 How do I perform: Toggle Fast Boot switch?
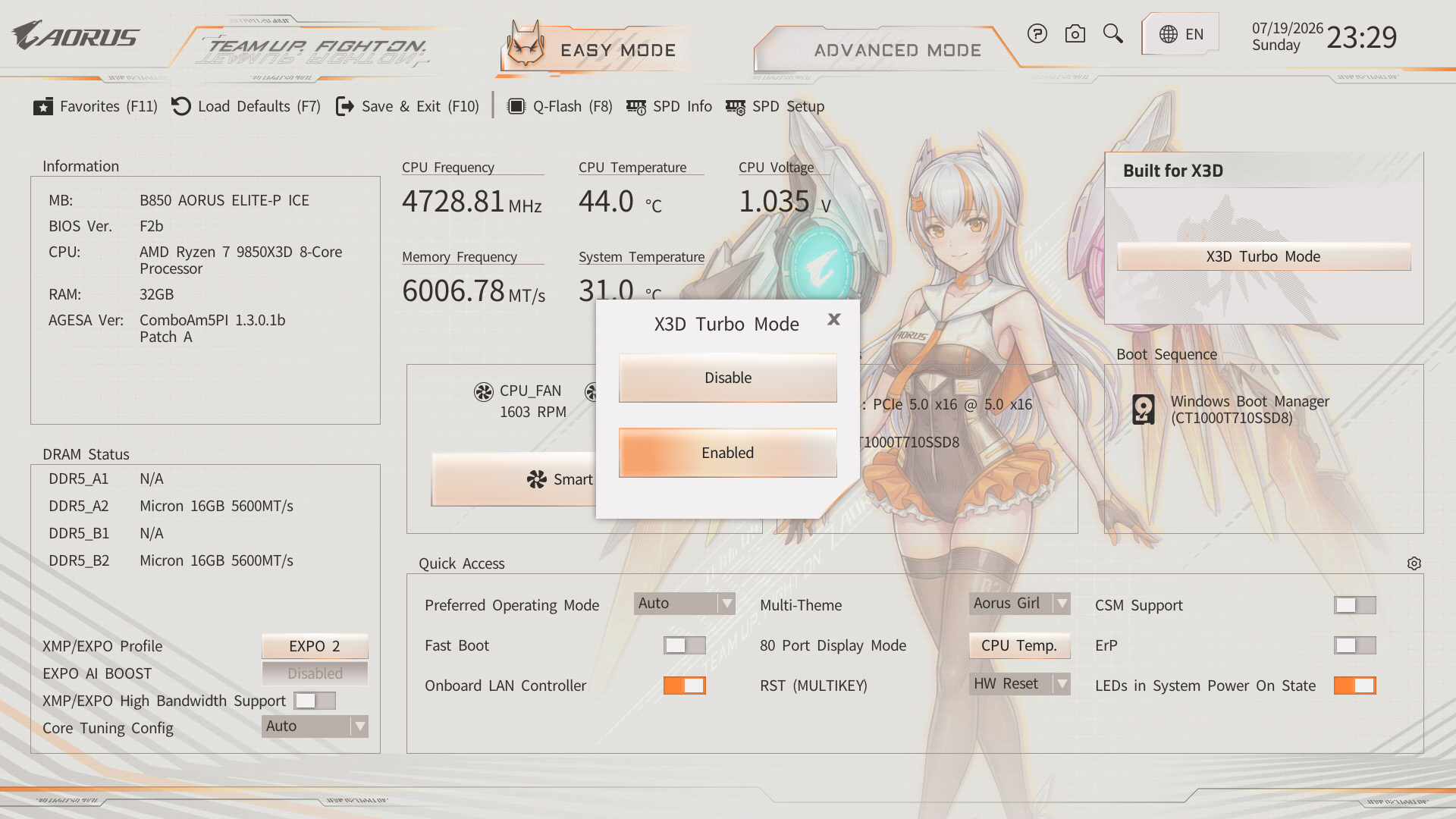coord(685,645)
